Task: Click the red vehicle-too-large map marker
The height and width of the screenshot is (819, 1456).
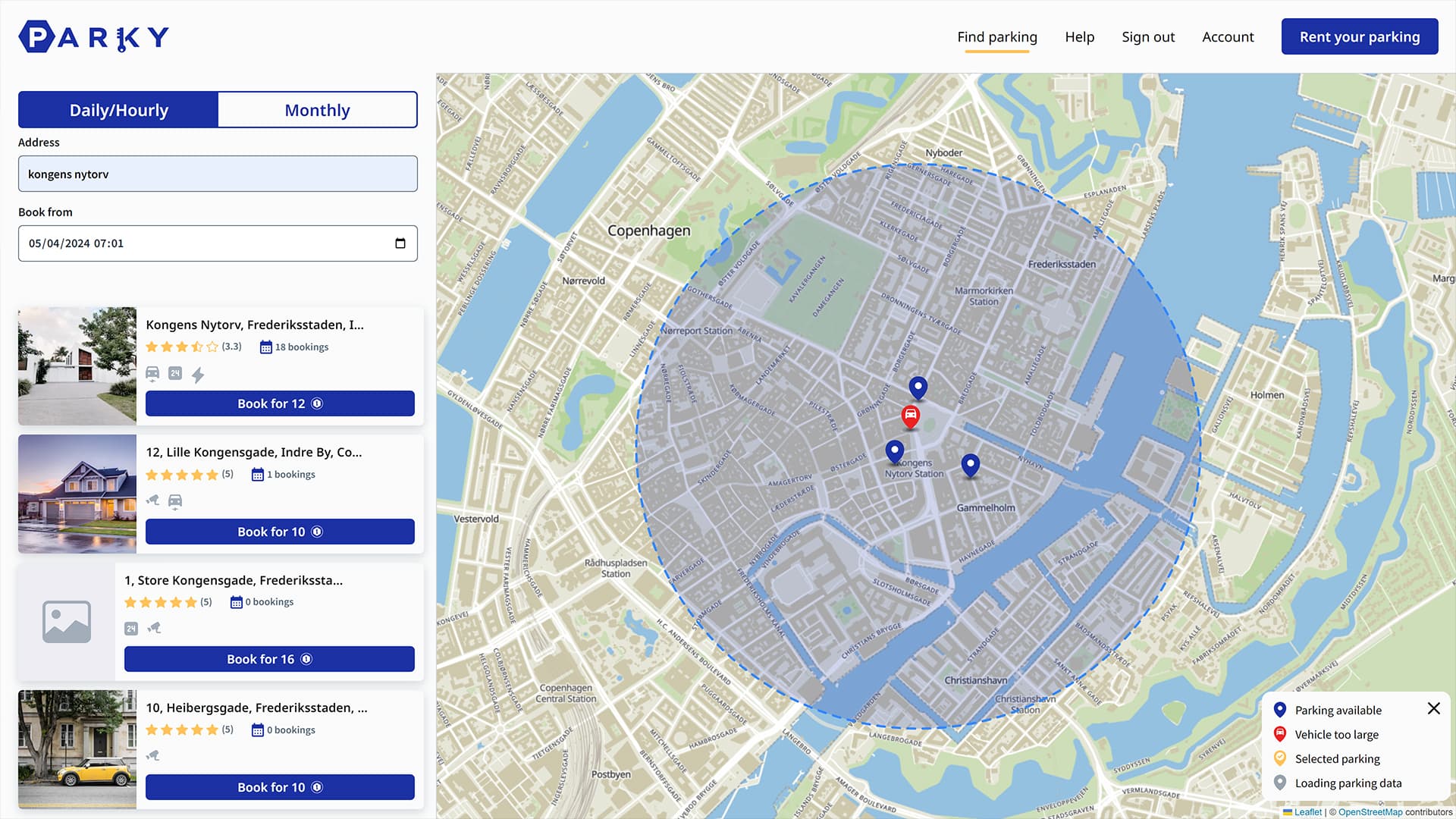Action: coord(910,416)
